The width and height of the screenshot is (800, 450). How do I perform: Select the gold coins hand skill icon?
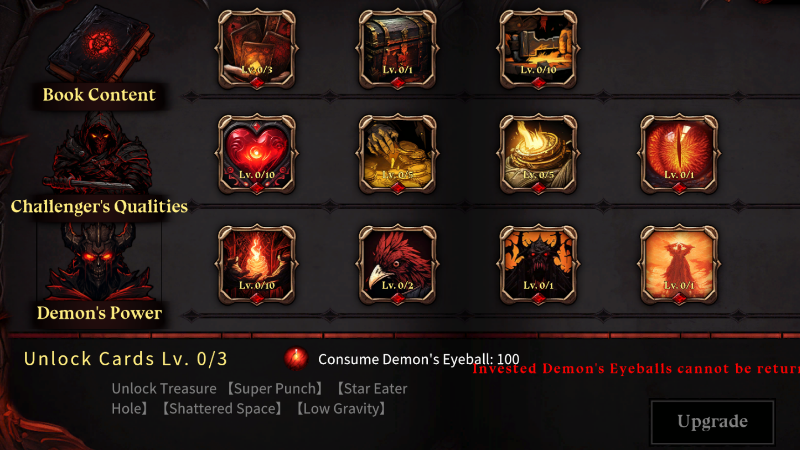[x=397, y=154]
